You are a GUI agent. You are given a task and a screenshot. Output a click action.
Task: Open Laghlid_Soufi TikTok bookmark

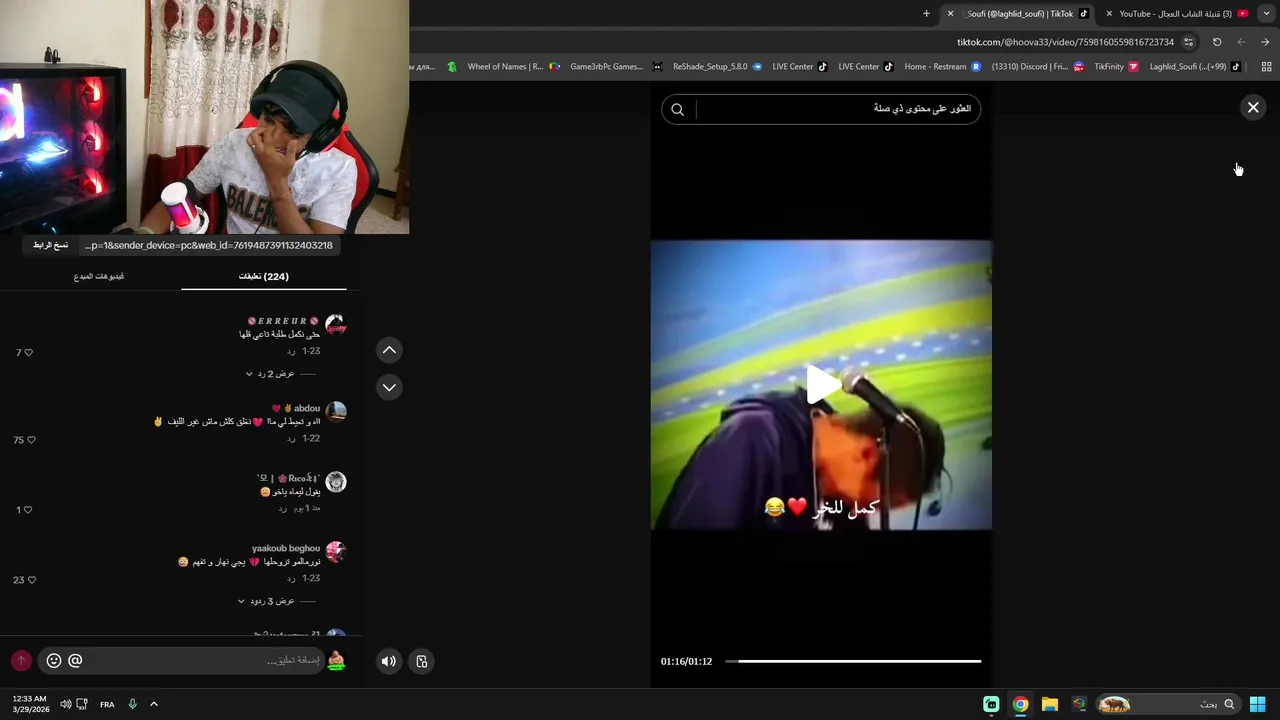(1195, 67)
